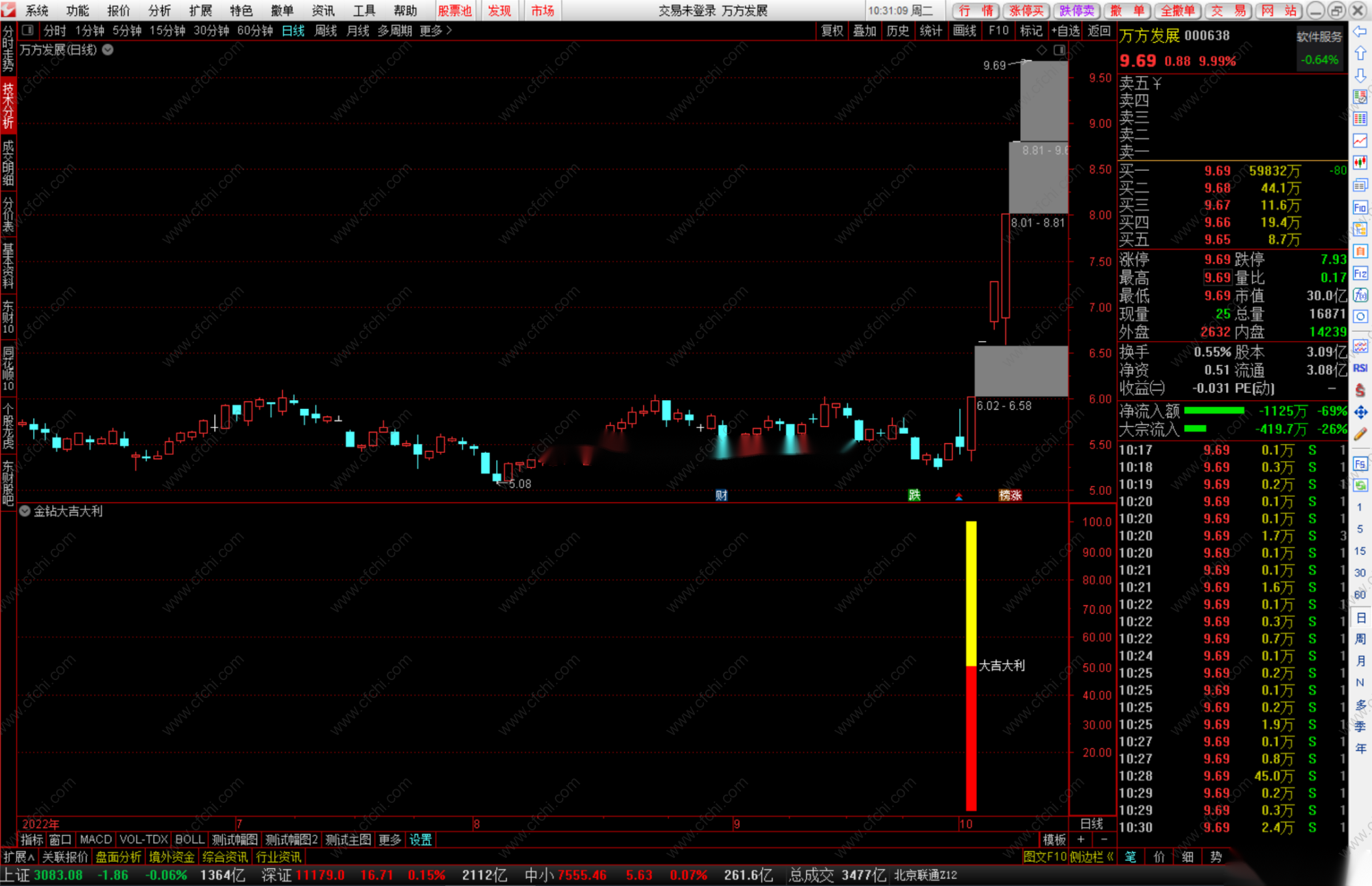Open the F10 icon in right toolbar
This screenshot has height=886, width=1372.
pyautogui.click(x=1360, y=207)
